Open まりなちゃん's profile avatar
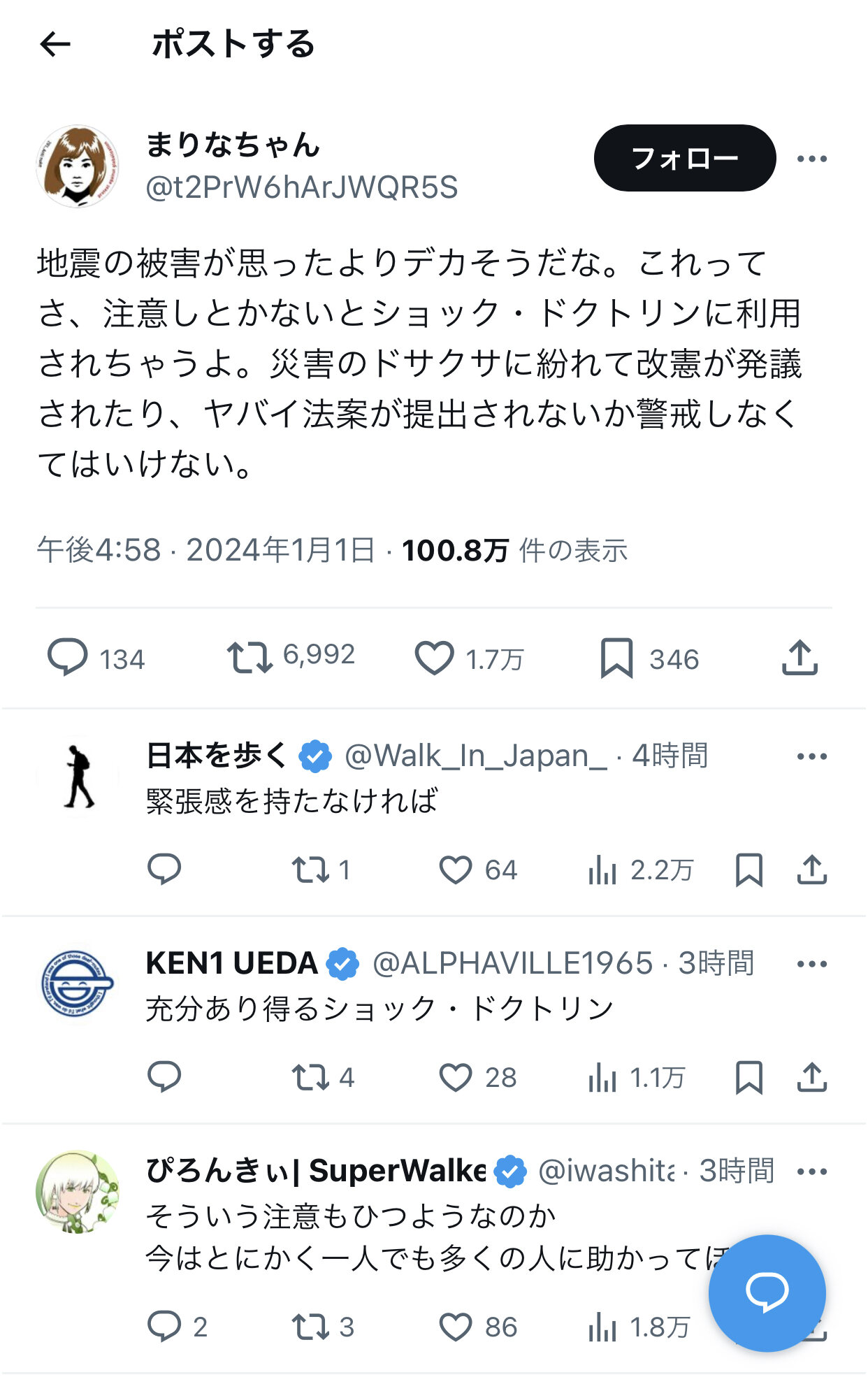868x1377 pixels. pos(78,166)
